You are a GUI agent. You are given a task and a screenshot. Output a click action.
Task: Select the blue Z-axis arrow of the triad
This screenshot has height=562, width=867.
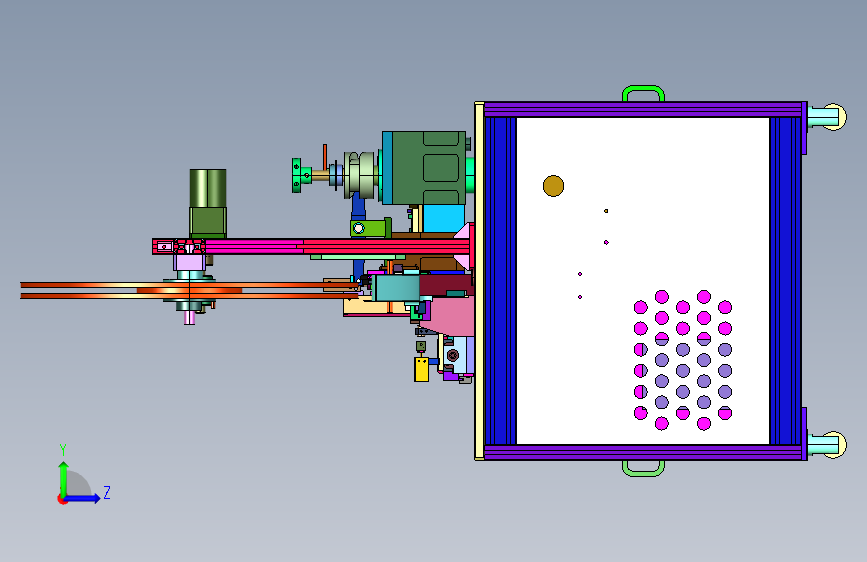pyautogui.click(x=82, y=498)
